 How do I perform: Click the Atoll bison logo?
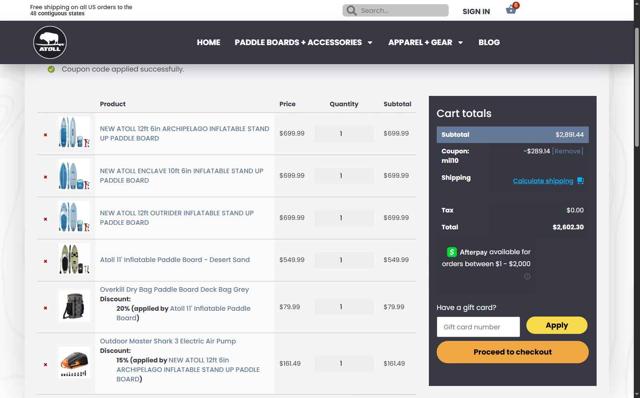[x=50, y=42]
